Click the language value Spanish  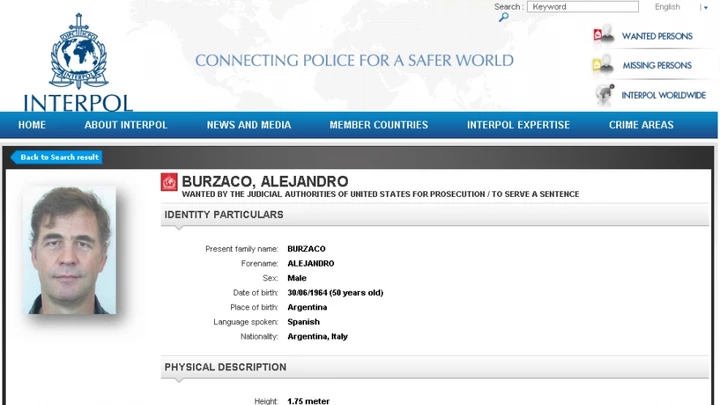click(304, 322)
